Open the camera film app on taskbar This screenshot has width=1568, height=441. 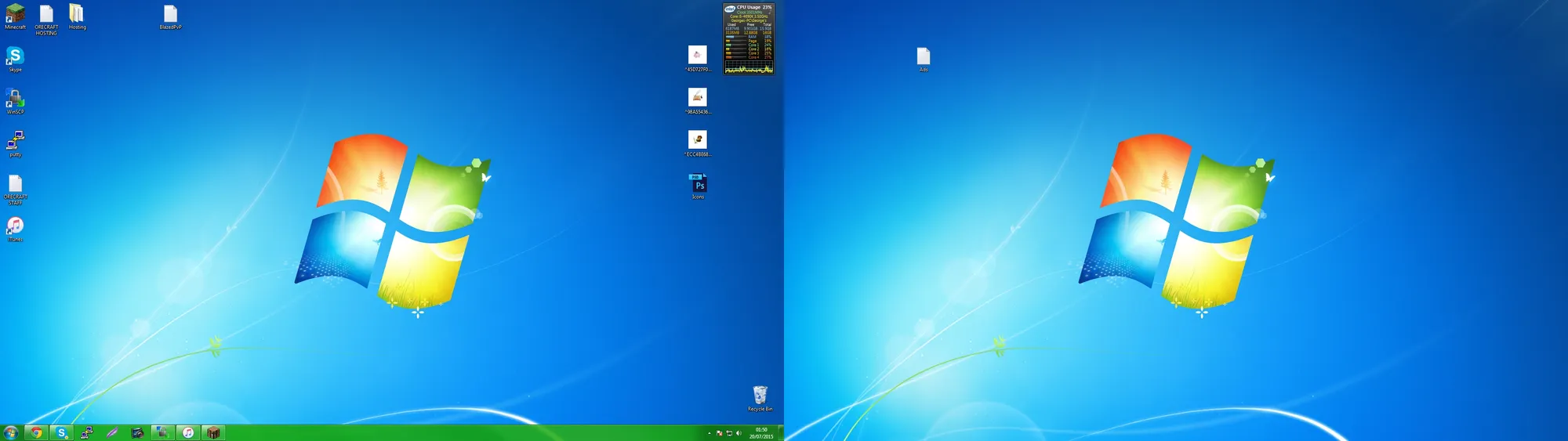137,432
